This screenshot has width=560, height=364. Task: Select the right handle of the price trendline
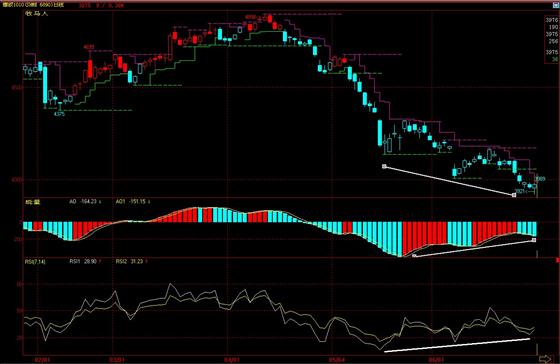pyautogui.click(x=514, y=195)
